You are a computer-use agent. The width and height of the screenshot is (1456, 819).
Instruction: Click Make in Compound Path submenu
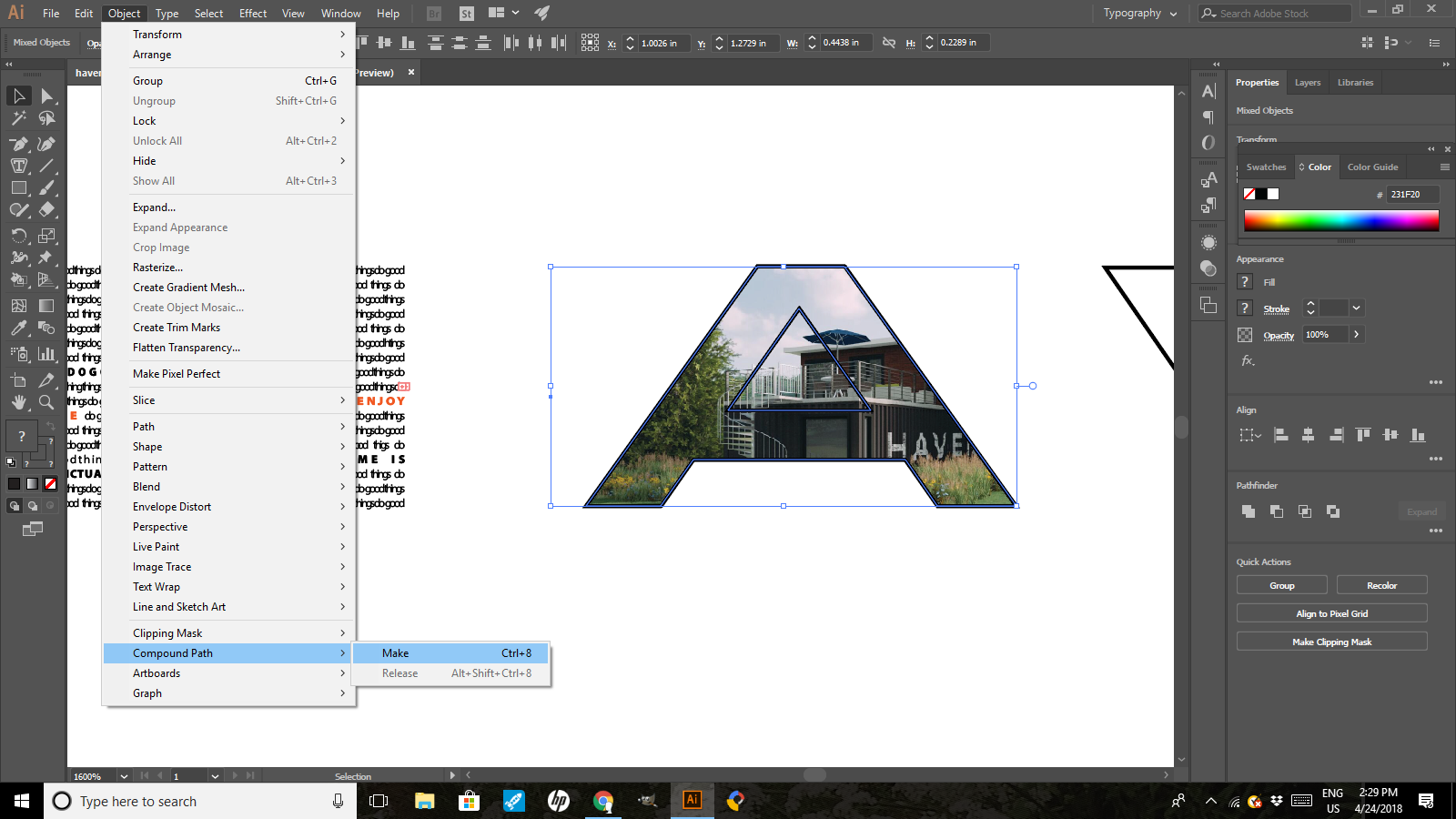pyautogui.click(x=450, y=653)
